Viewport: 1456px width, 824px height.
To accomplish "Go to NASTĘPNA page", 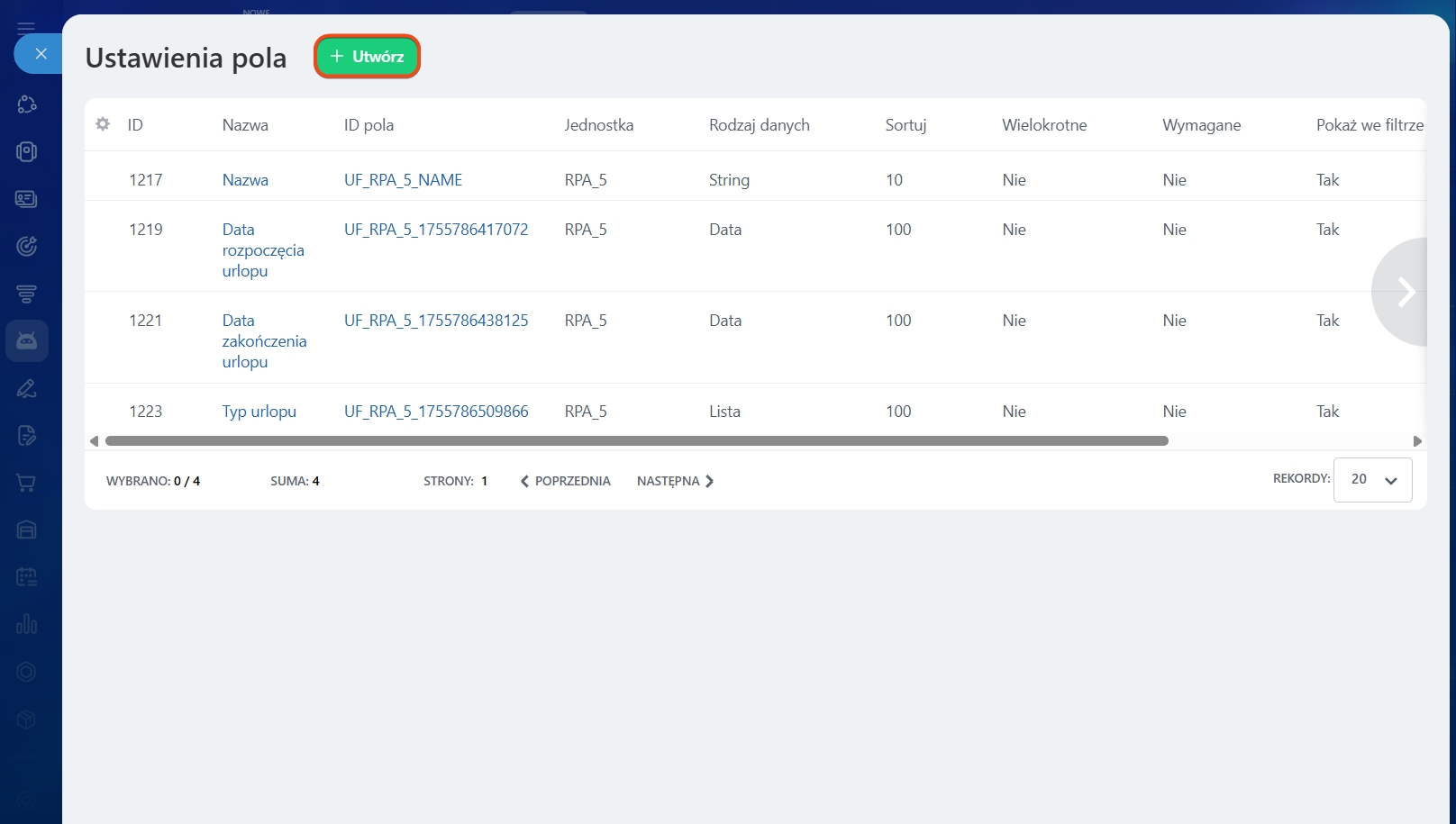I will point(675,481).
